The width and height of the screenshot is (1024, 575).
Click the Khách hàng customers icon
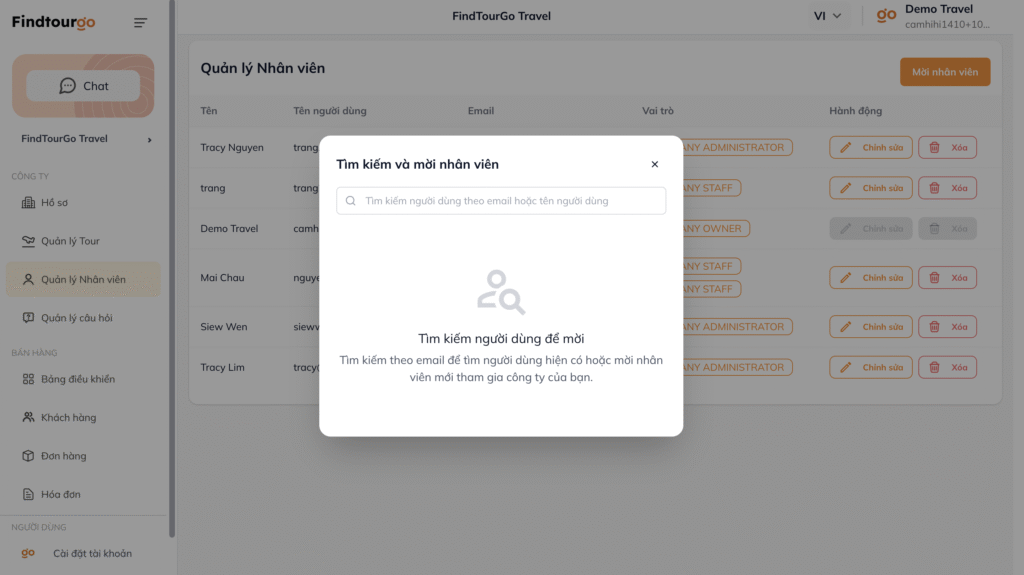pyautogui.click(x=29, y=417)
